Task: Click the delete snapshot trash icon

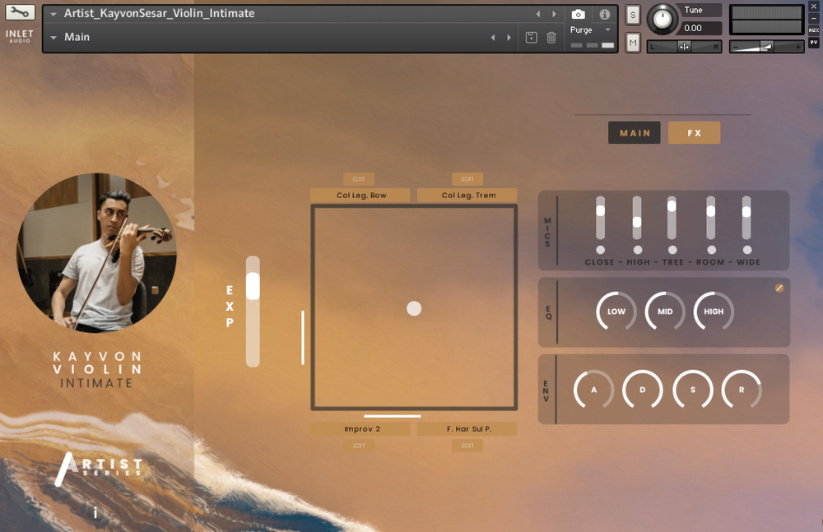Action: 551,38
